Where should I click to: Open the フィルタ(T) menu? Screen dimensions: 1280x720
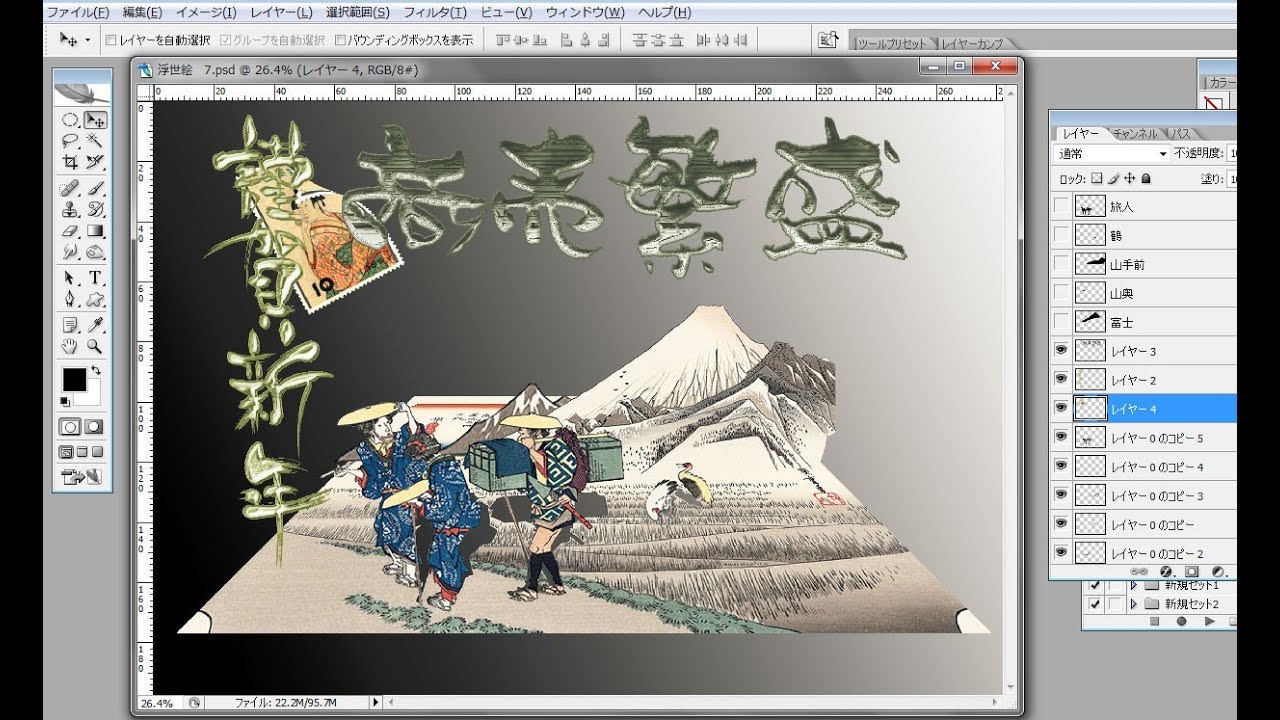click(x=435, y=13)
